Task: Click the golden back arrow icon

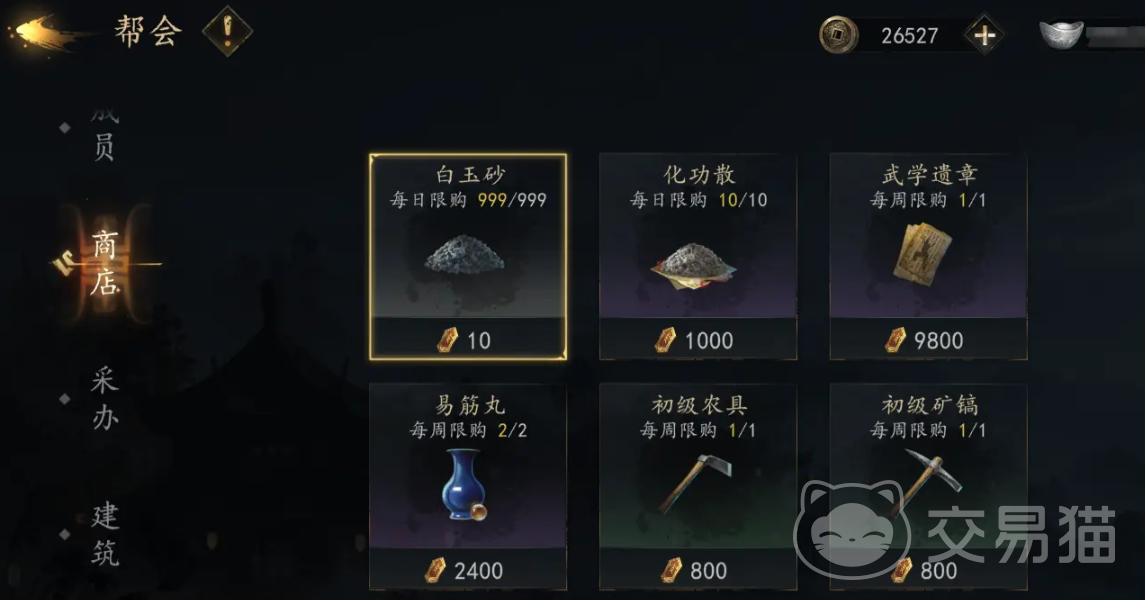Action: click(x=42, y=34)
